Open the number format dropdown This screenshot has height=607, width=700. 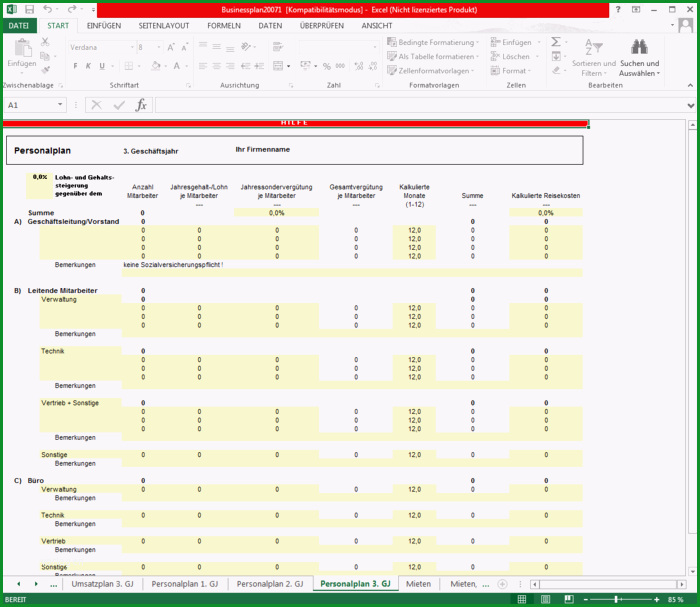pyautogui.click(x=375, y=47)
